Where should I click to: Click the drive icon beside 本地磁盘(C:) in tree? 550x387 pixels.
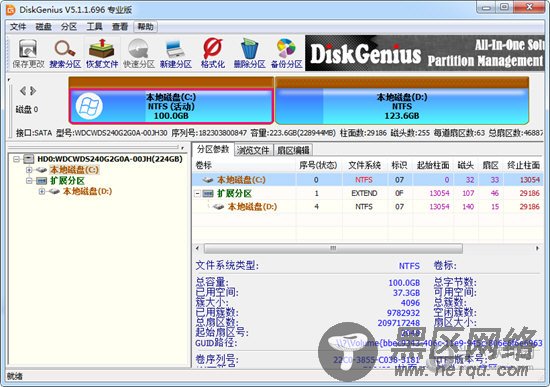tap(41, 170)
